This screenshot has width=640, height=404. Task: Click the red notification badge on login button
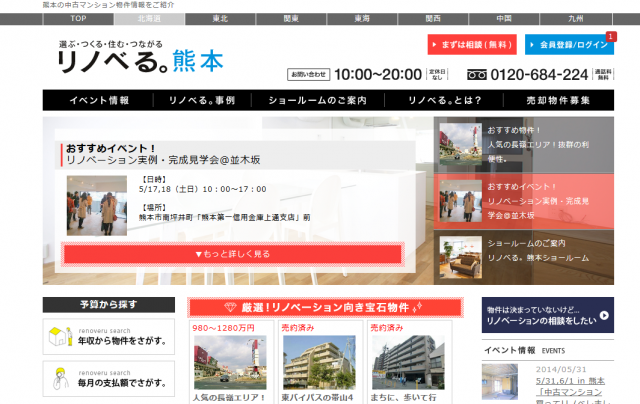click(610, 36)
